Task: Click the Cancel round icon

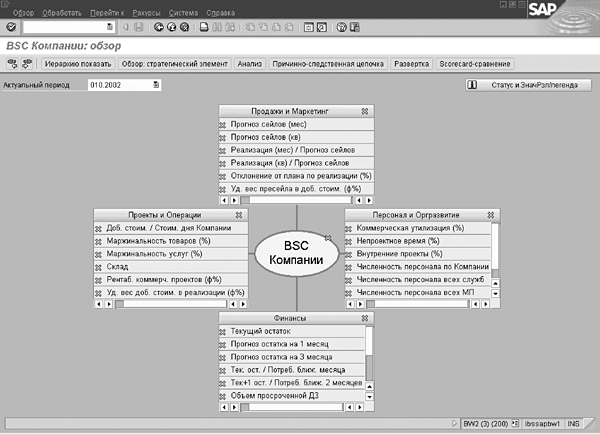Action: coord(184,27)
